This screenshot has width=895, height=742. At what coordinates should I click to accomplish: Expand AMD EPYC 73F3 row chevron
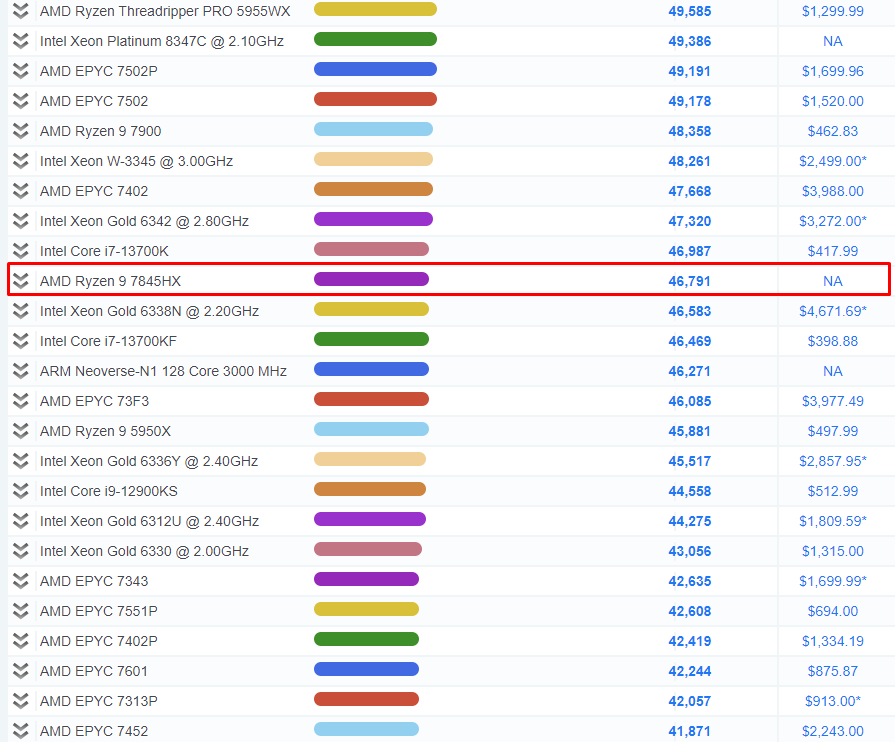pos(21,401)
